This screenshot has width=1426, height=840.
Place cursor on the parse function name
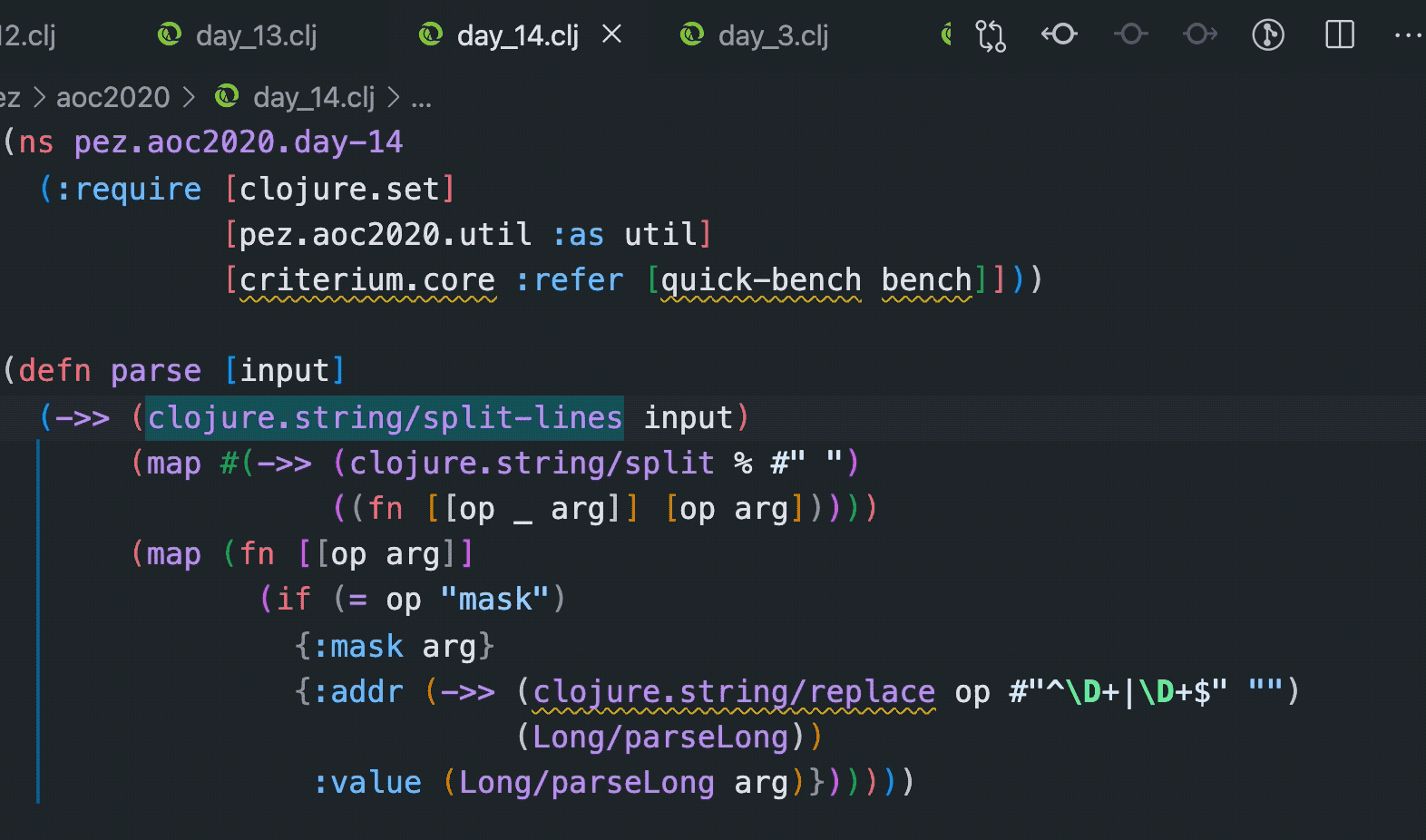(x=156, y=371)
